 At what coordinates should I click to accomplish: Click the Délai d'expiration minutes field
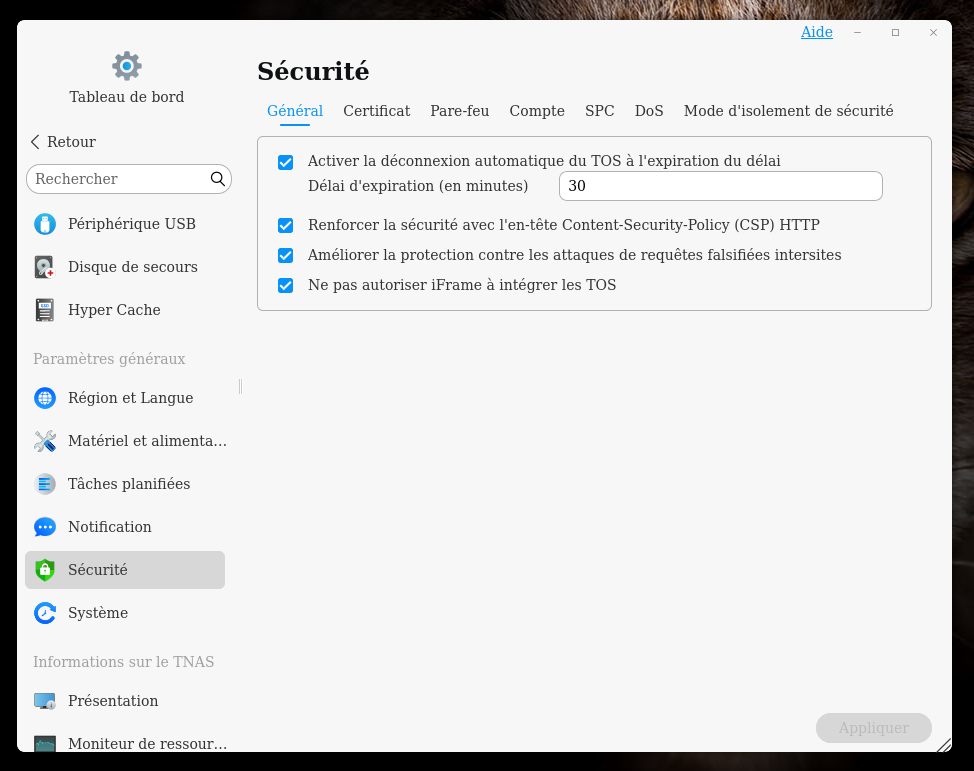720,186
